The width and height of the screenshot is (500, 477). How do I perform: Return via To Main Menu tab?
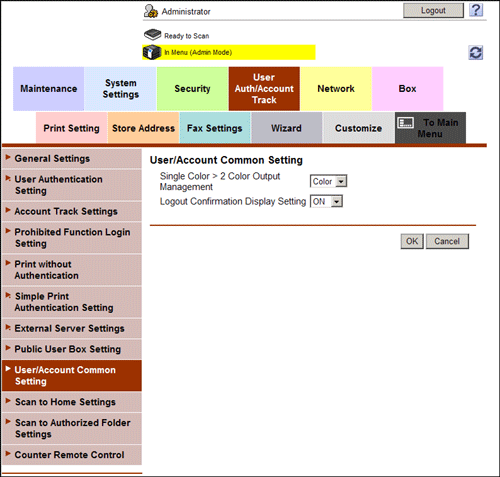point(430,128)
